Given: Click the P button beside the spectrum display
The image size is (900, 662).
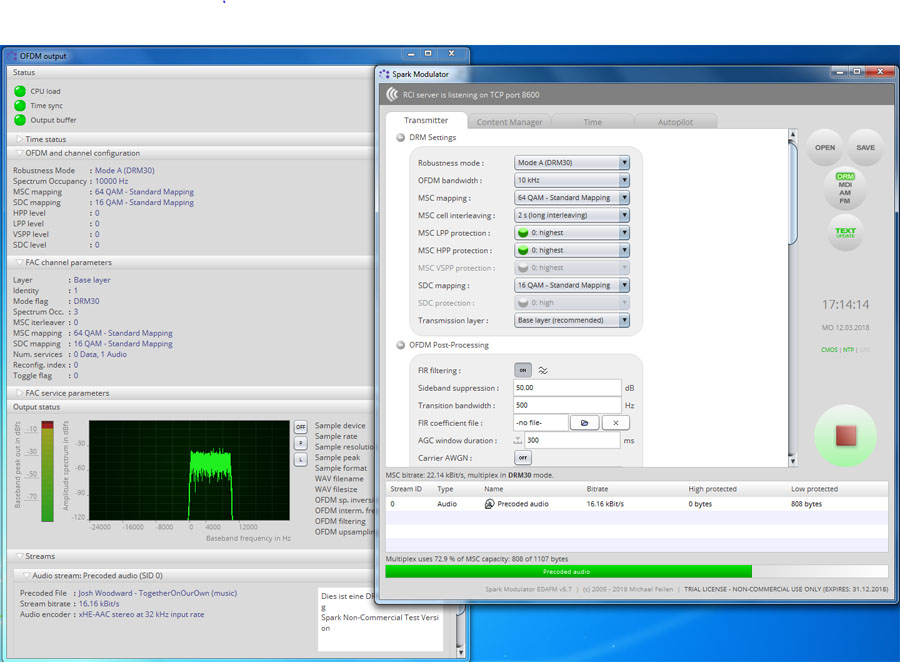Looking at the screenshot, I should 300,443.
